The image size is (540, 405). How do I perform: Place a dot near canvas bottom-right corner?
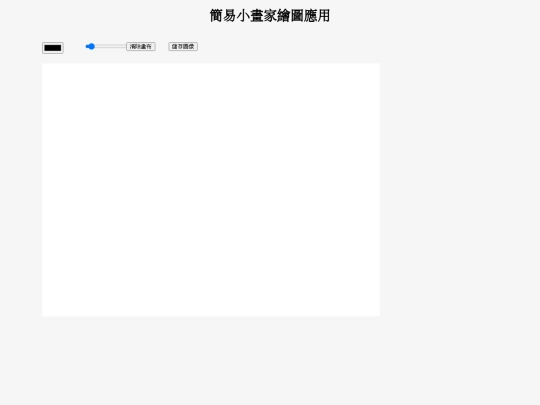click(375, 311)
